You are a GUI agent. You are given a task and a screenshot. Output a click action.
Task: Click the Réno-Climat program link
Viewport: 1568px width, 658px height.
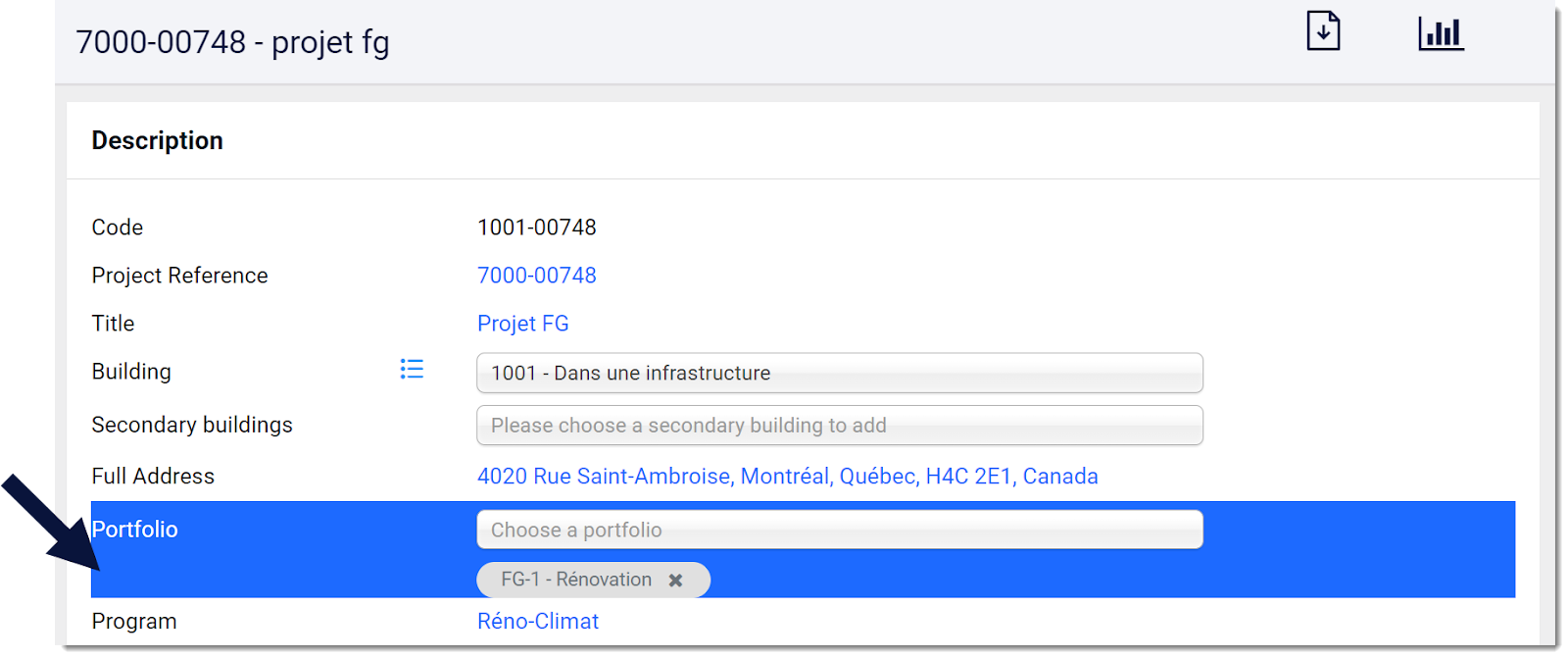pyautogui.click(x=538, y=622)
